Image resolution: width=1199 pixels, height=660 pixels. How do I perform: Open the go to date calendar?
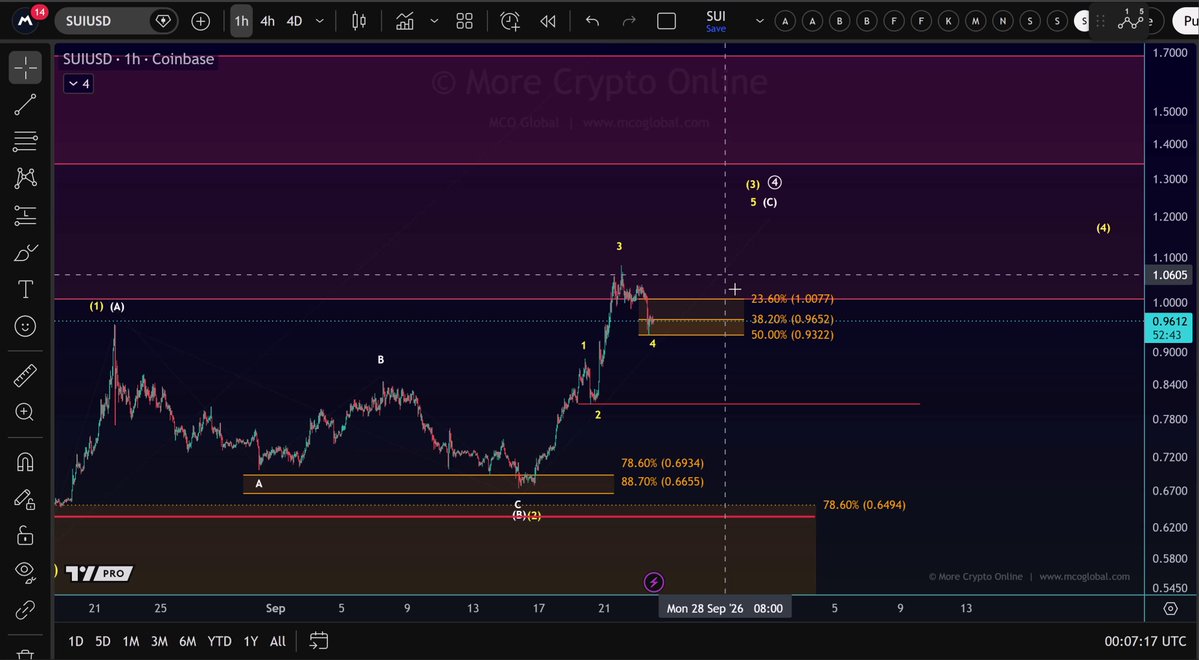pyautogui.click(x=319, y=641)
